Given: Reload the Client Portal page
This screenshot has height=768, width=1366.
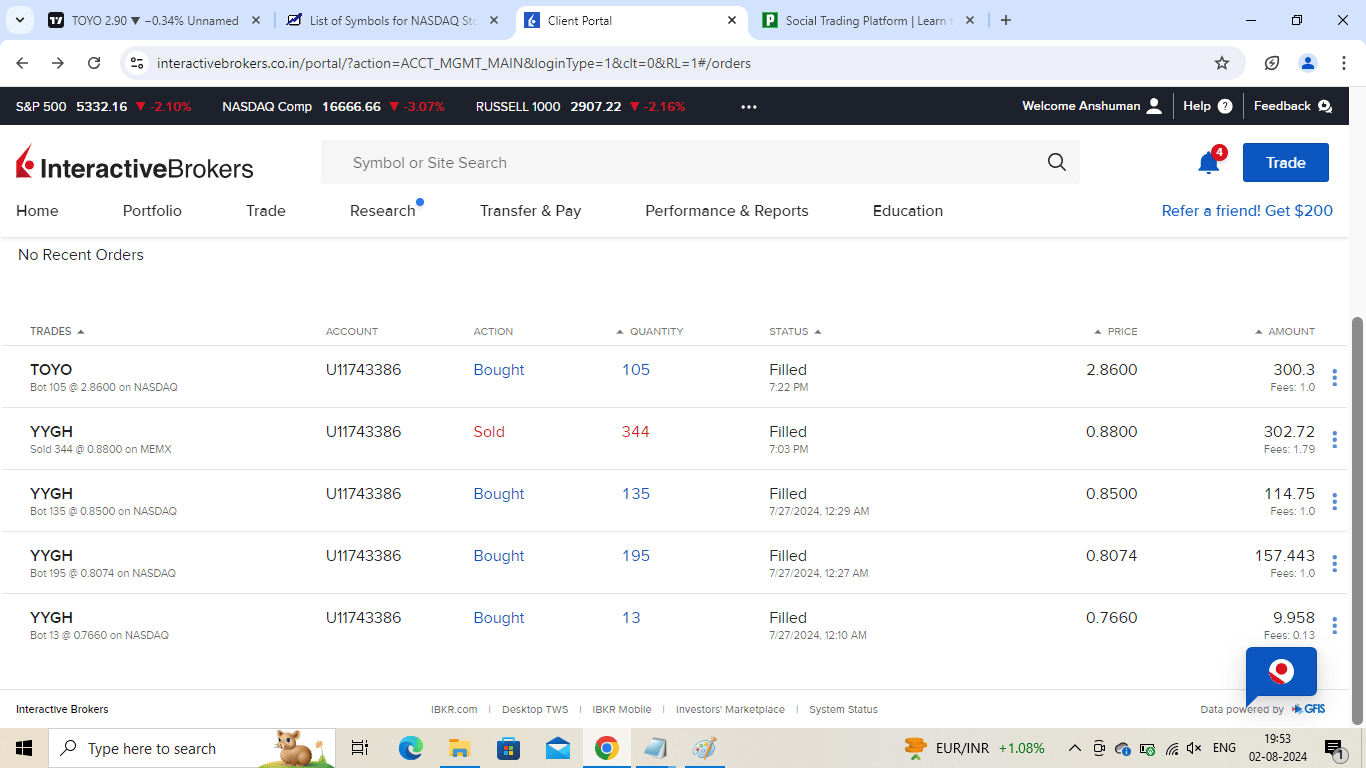Looking at the screenshot, I should click(x=94, y=63).
